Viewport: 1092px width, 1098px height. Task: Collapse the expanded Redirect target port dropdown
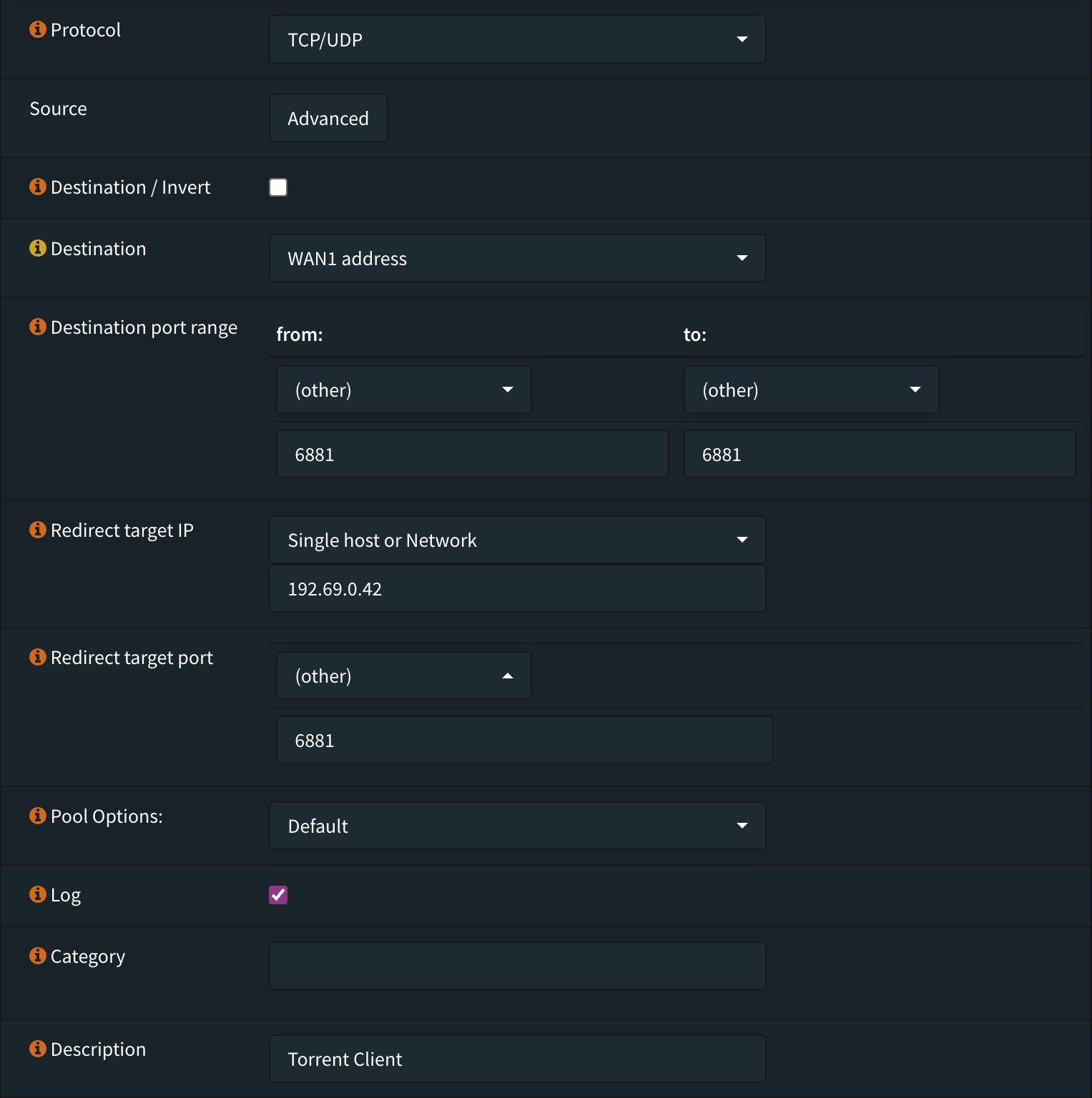click(403, 675)
